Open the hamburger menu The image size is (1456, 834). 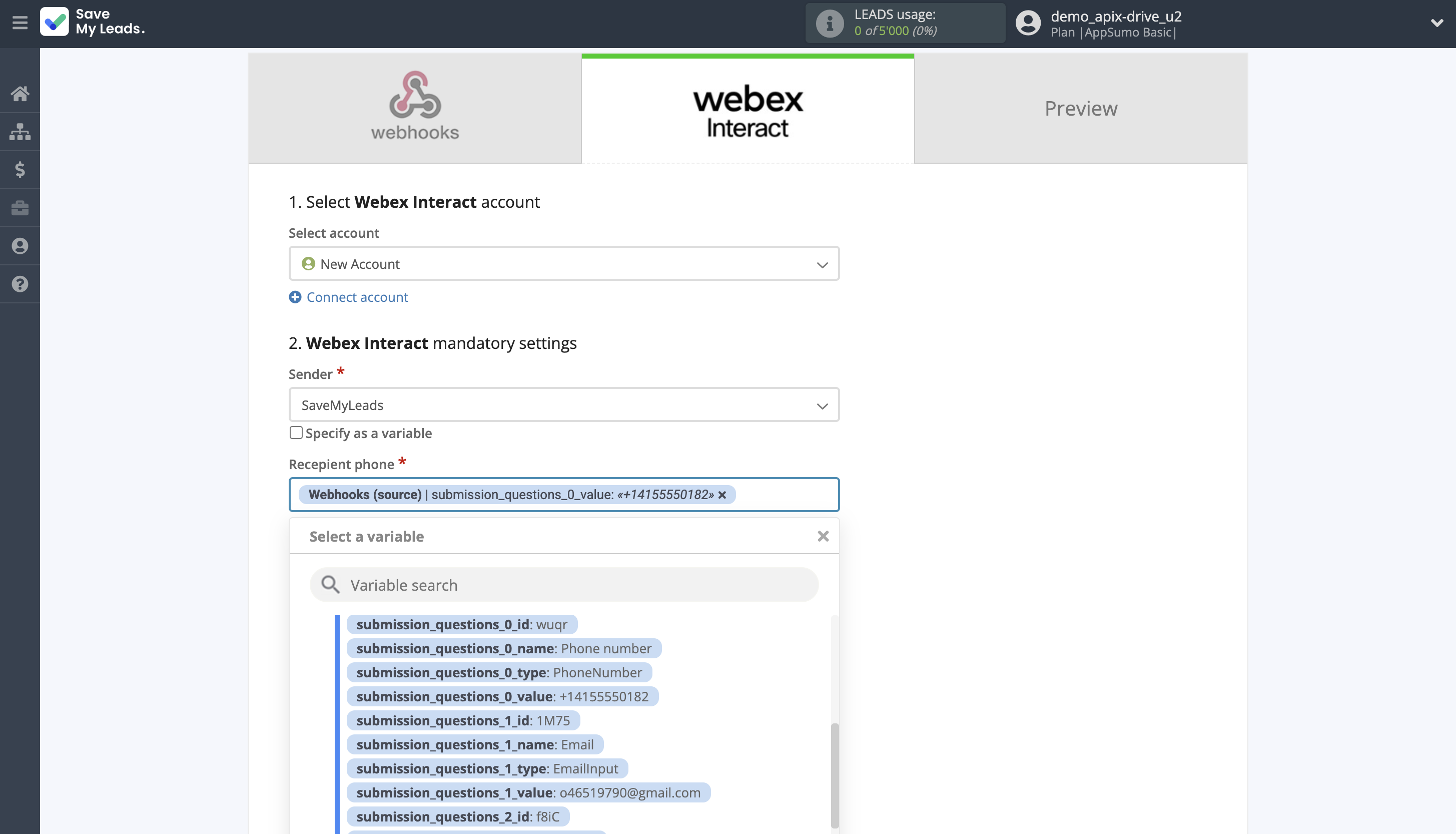point(20,23)
